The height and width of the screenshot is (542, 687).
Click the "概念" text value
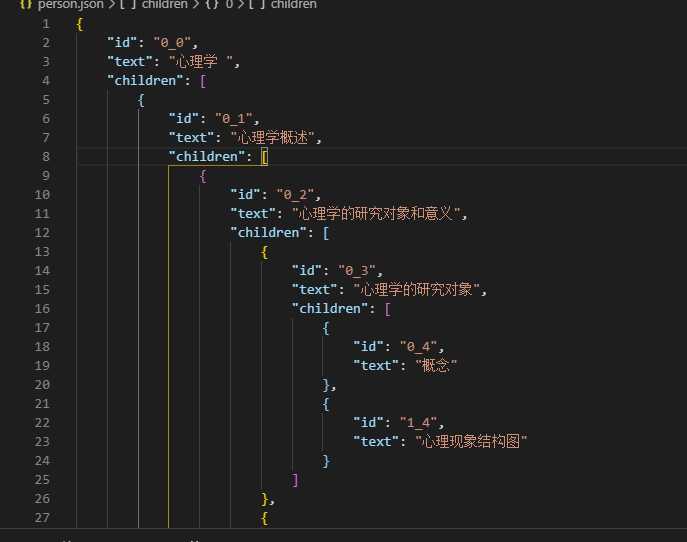click(436, 365)
